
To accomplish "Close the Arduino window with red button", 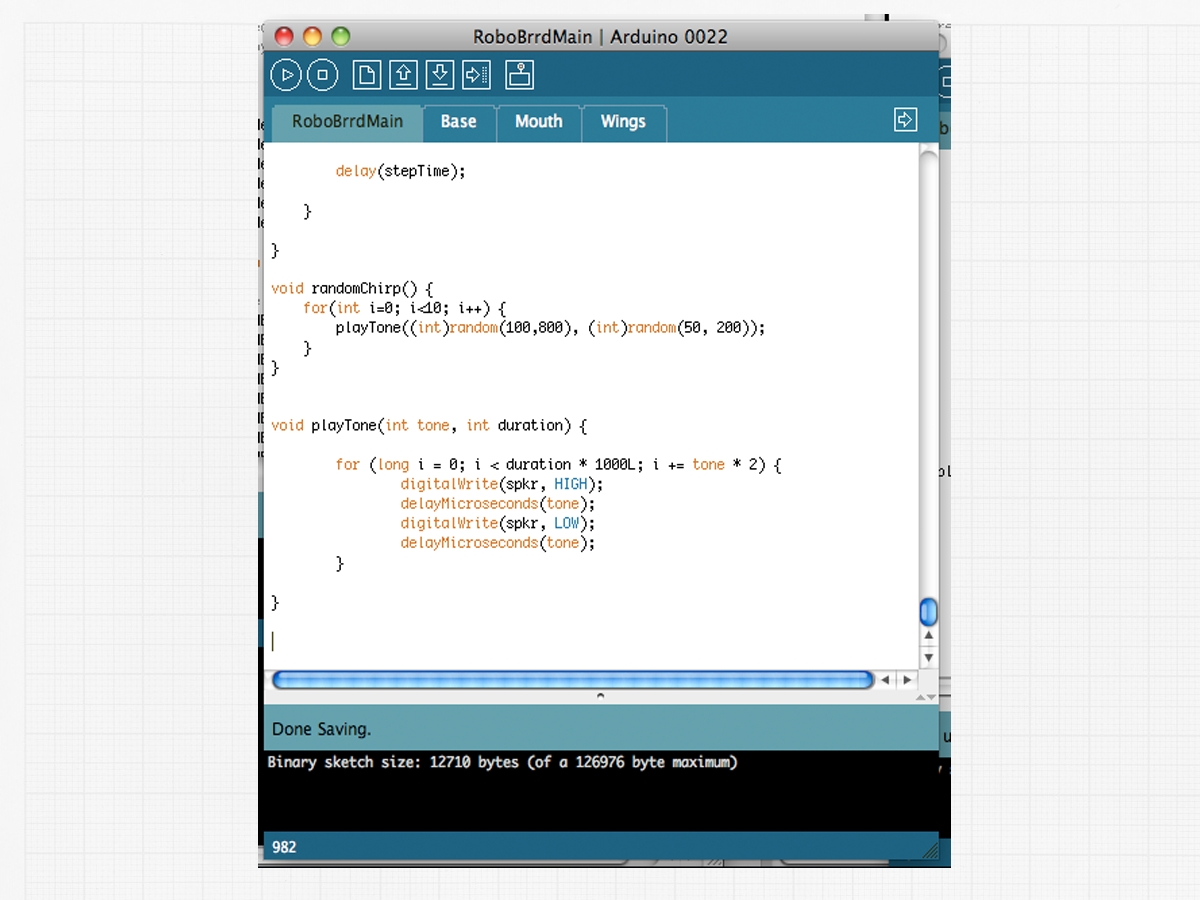I will tap(284, 37).
